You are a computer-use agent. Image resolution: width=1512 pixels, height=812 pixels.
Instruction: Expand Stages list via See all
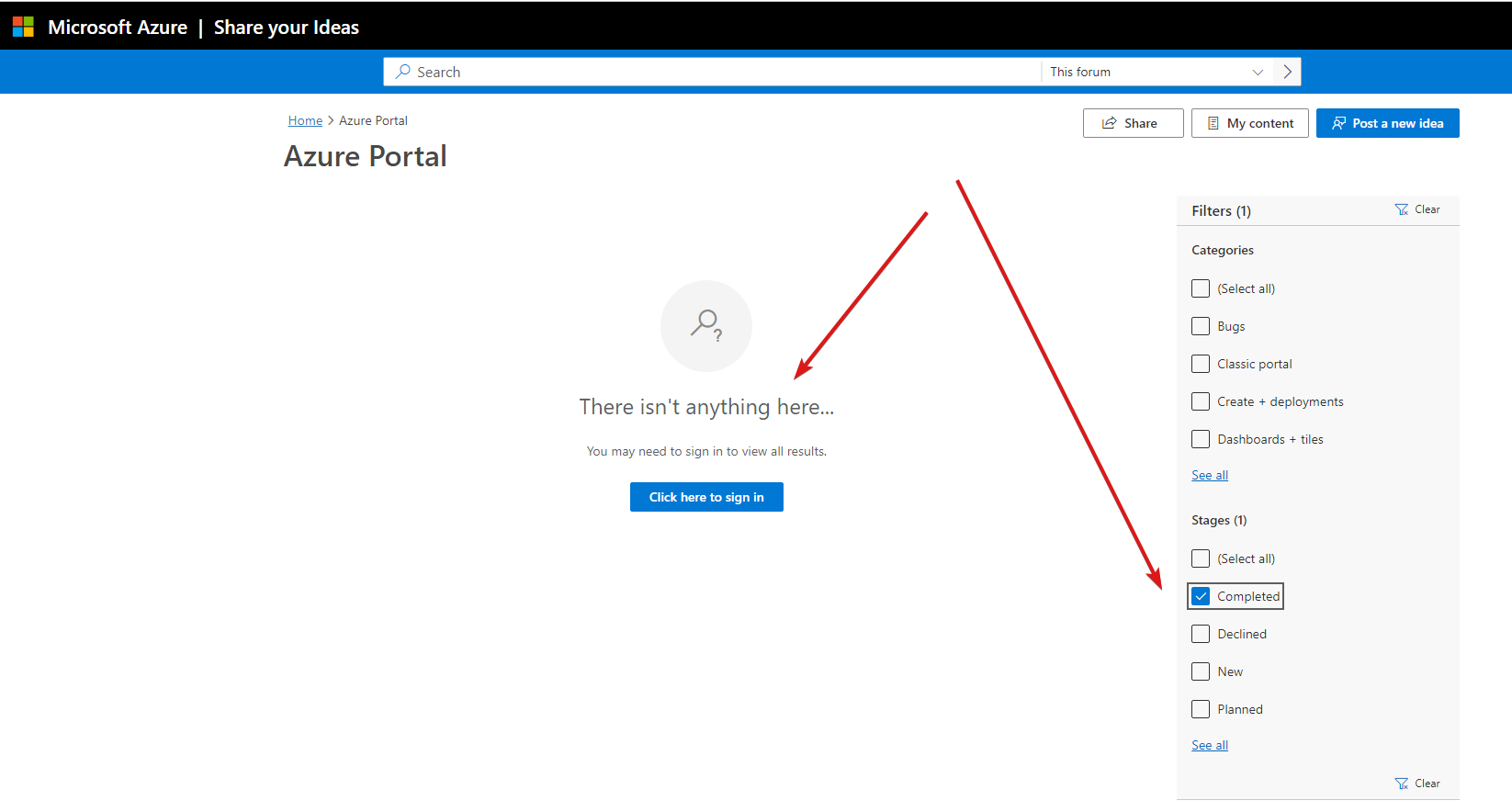coord(1210,745)
